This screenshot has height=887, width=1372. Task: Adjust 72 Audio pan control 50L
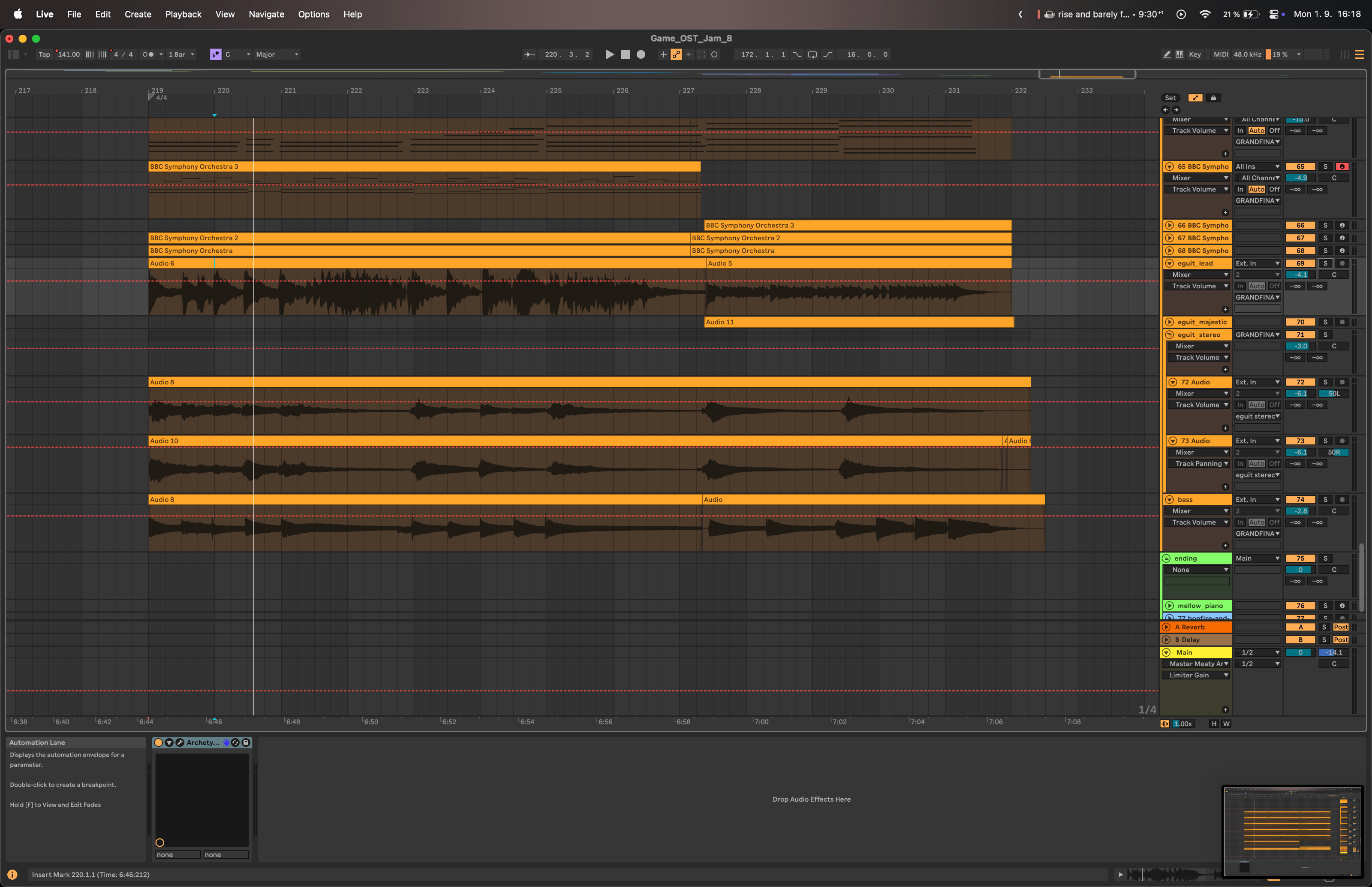click(1334, 393)
